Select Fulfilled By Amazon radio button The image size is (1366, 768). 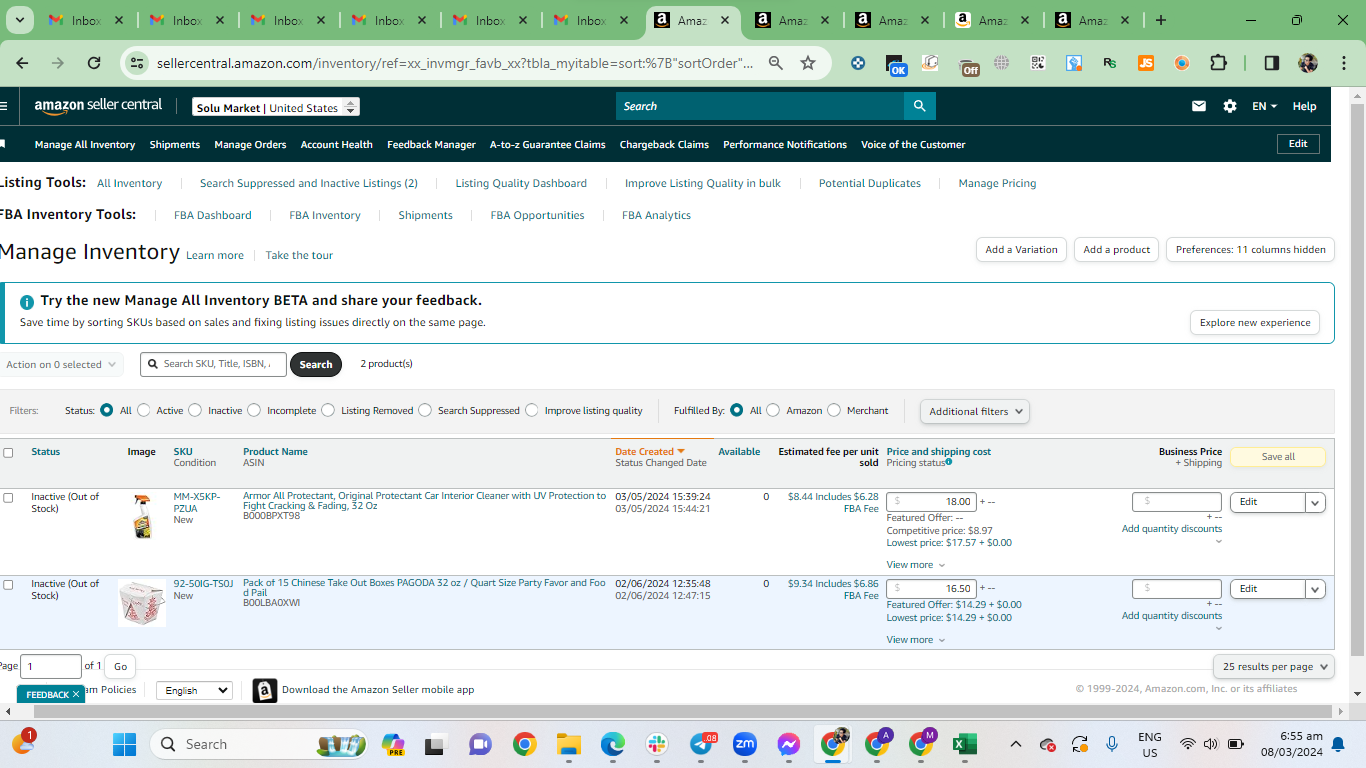pos(773,410)
